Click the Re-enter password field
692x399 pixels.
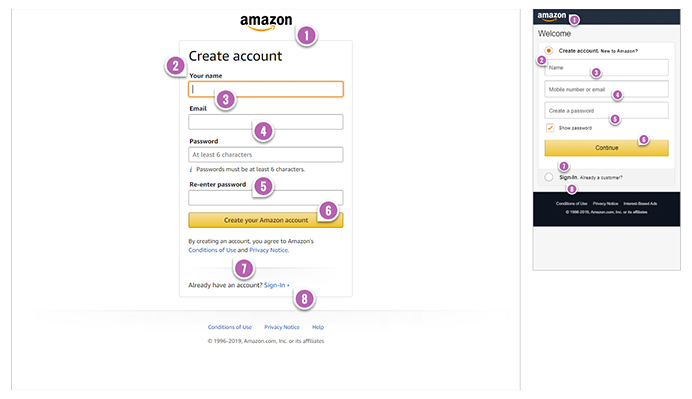(x=266, y=198)
